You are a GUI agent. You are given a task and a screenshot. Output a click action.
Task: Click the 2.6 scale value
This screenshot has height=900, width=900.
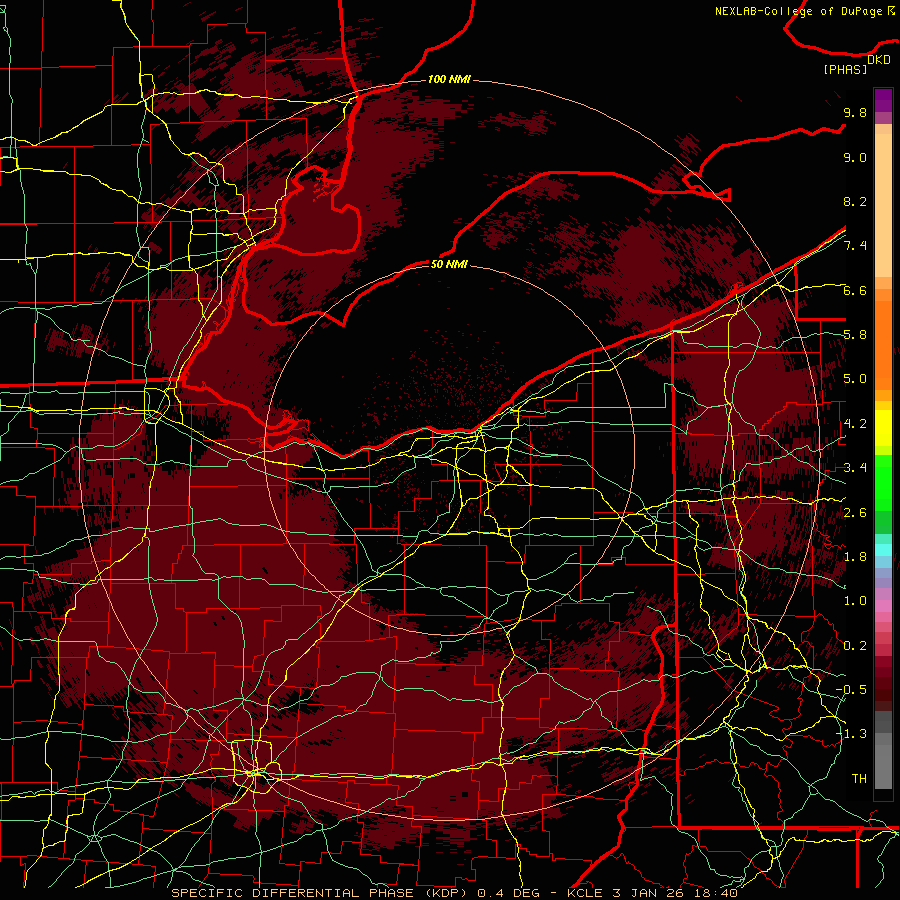click(855, 513)
